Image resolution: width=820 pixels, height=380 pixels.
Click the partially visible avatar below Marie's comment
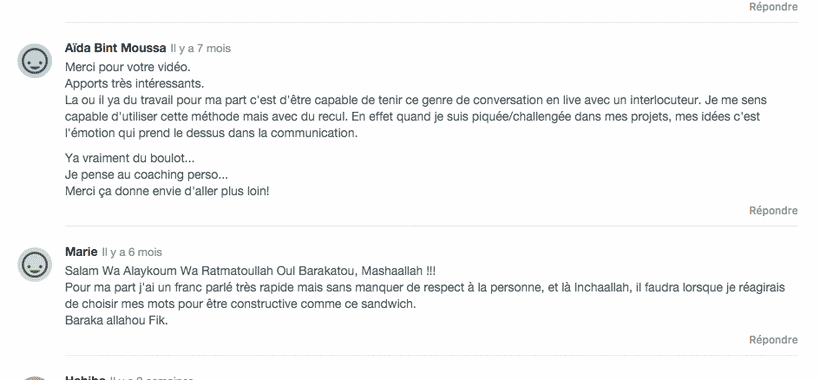[35, 377]
